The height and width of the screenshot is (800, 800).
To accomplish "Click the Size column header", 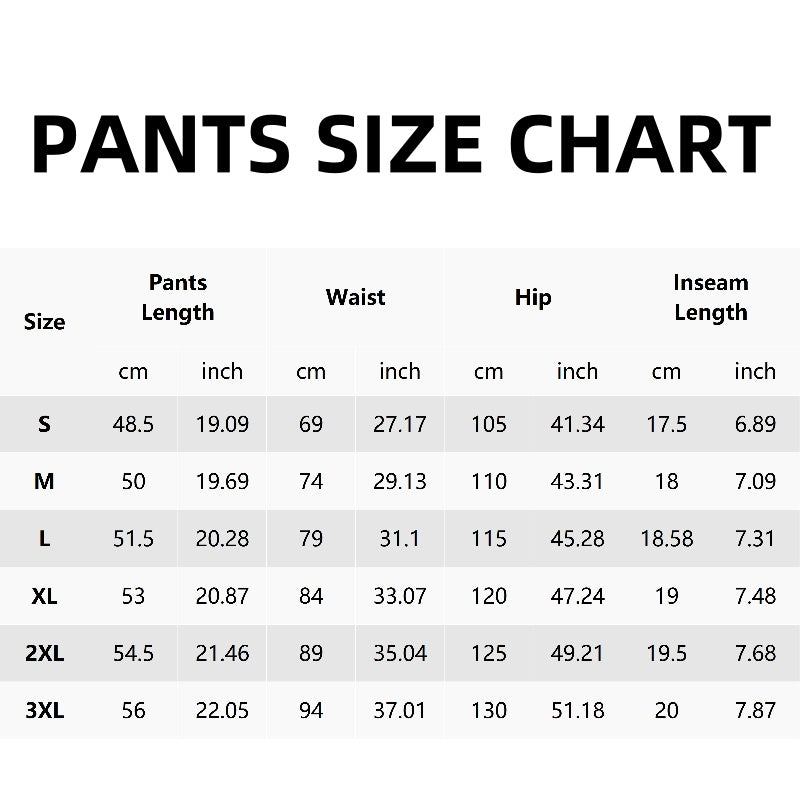I will click(x=44, y=322).
